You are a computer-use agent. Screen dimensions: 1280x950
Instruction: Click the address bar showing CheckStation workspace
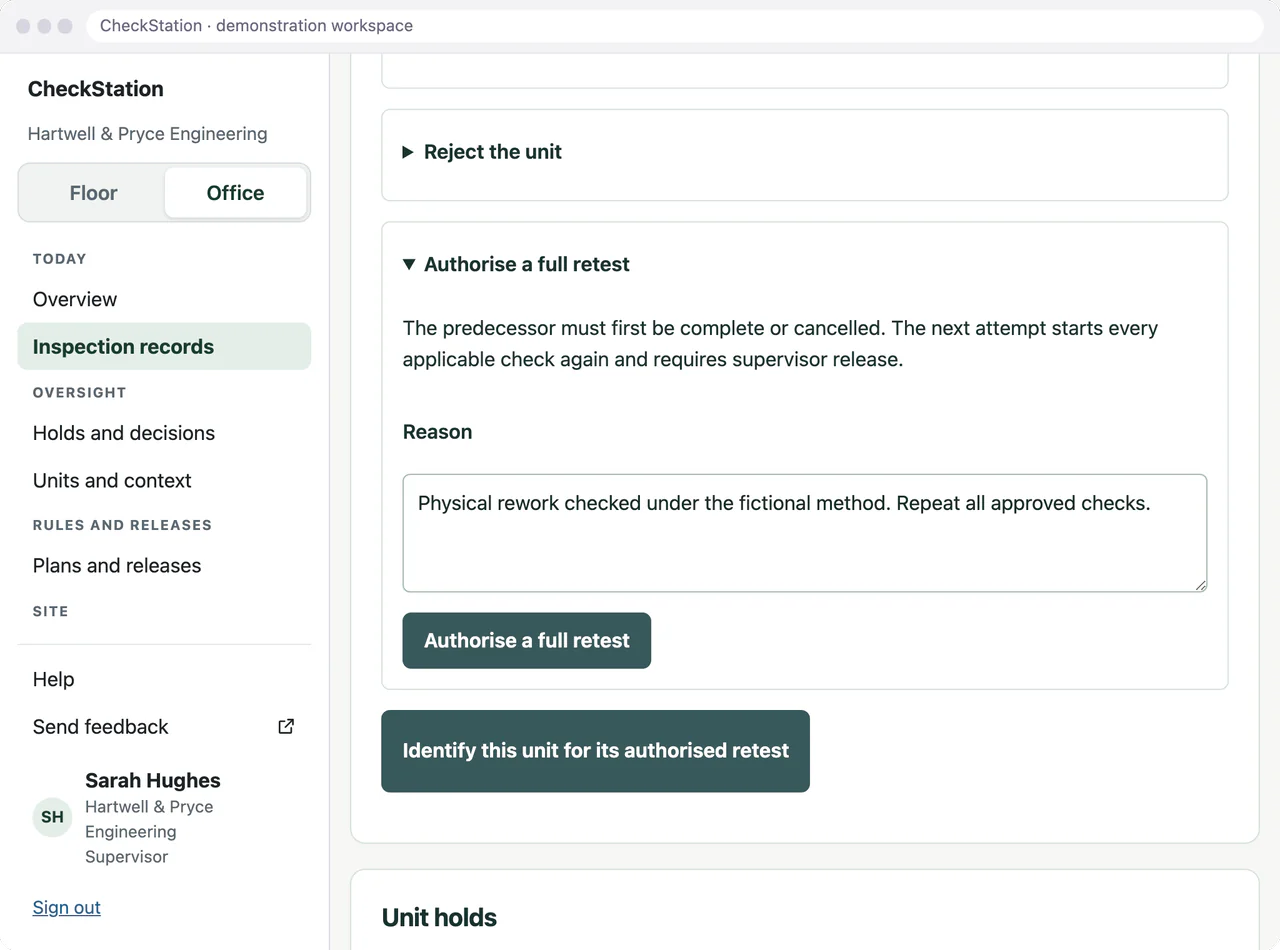click(675, 26)
